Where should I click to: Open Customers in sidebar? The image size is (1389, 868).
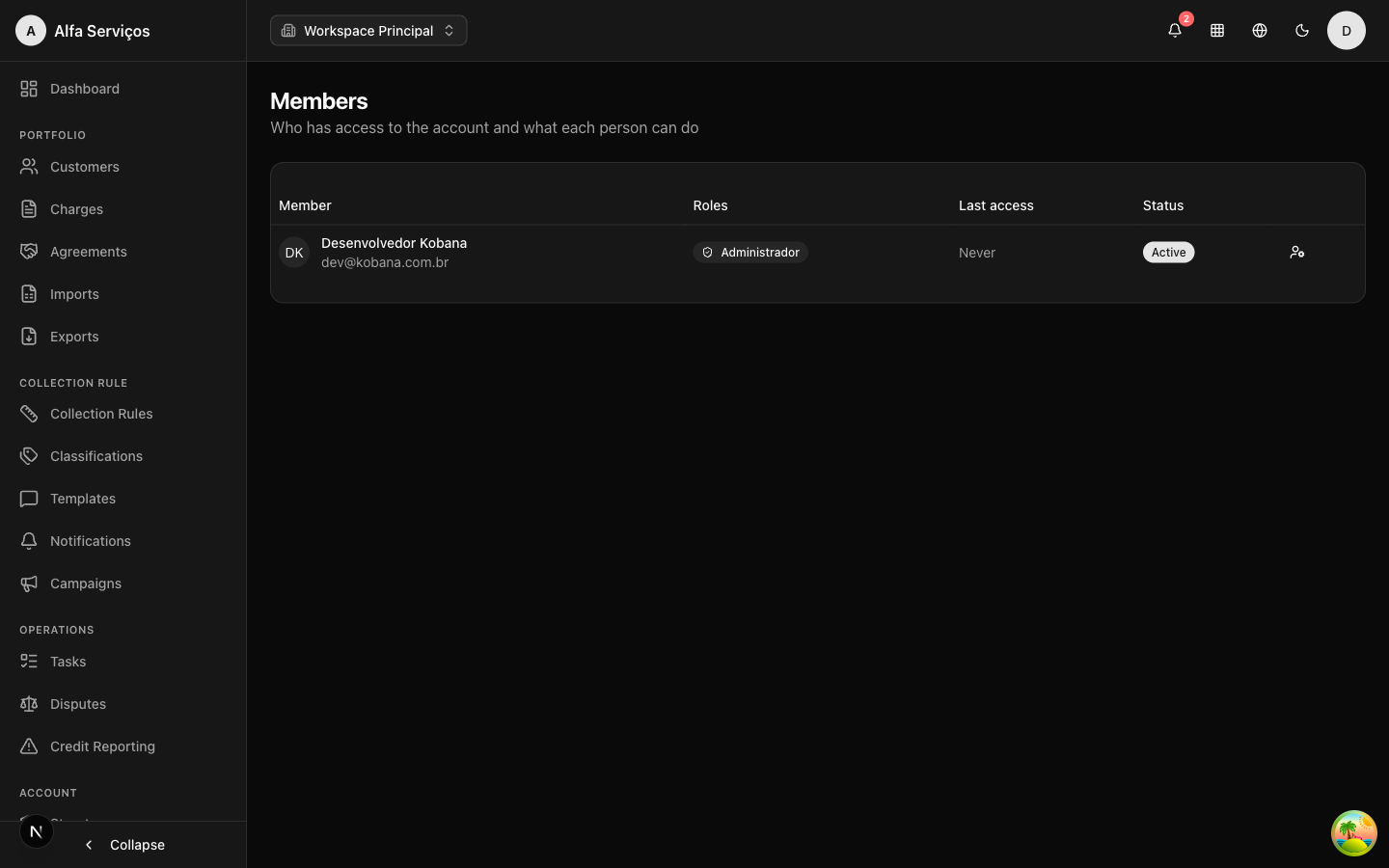pyautogui.click(x=123, y=167)
